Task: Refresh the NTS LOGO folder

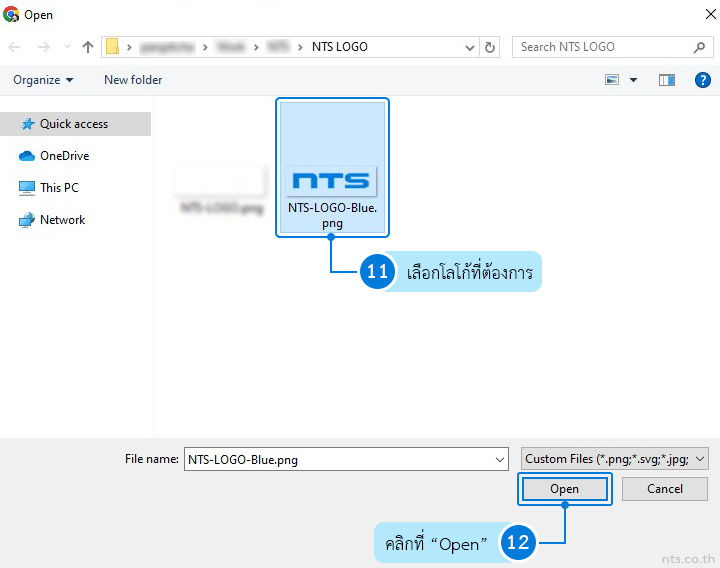Action: click(490, 47)
